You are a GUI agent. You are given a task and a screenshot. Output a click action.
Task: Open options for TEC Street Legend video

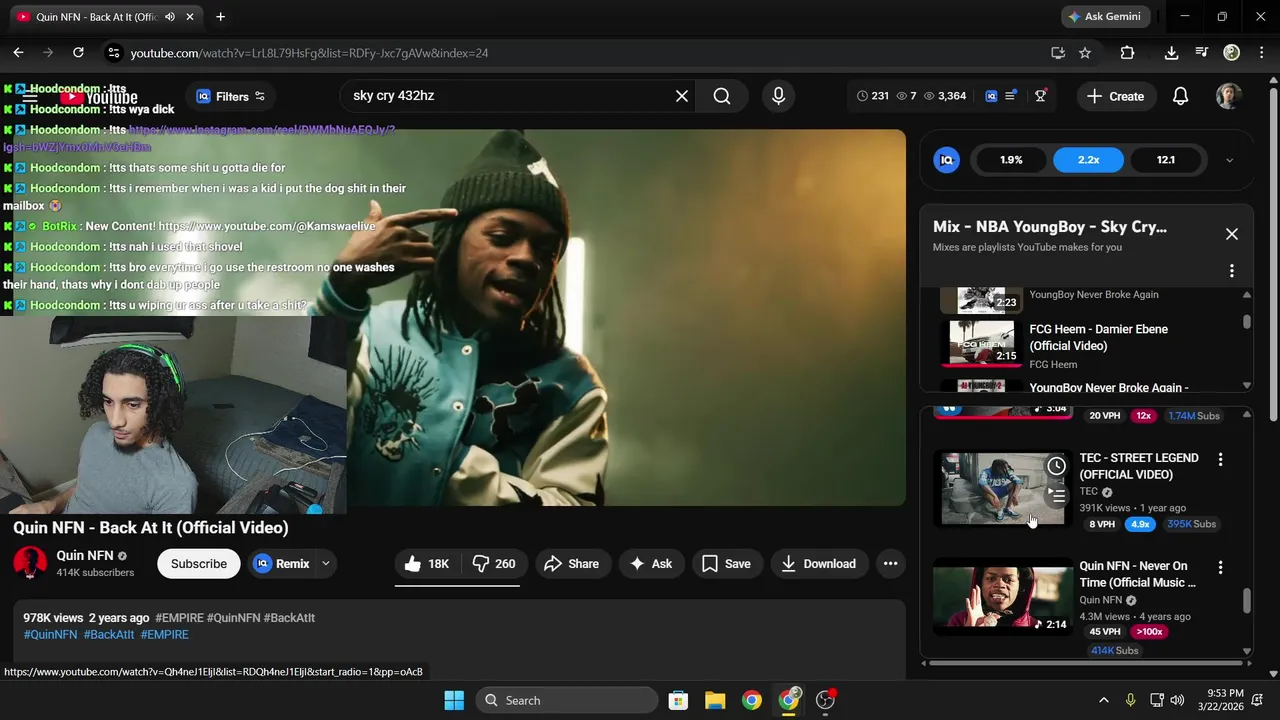tap(1220, 459)
